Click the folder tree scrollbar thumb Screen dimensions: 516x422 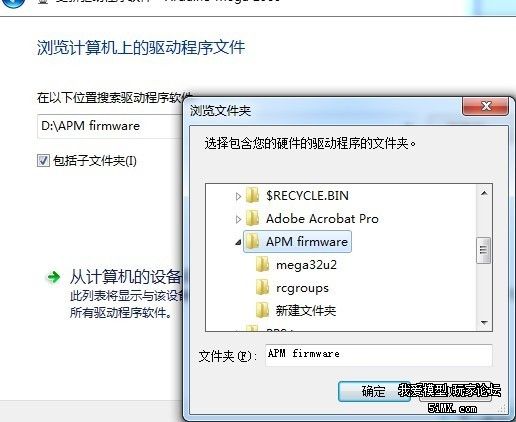[x=484, y=250]
